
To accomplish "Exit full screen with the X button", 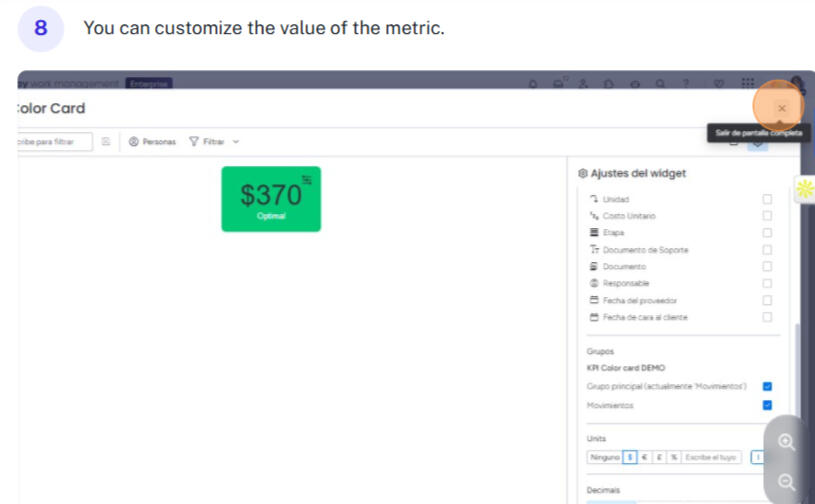I will click(781, 108).
